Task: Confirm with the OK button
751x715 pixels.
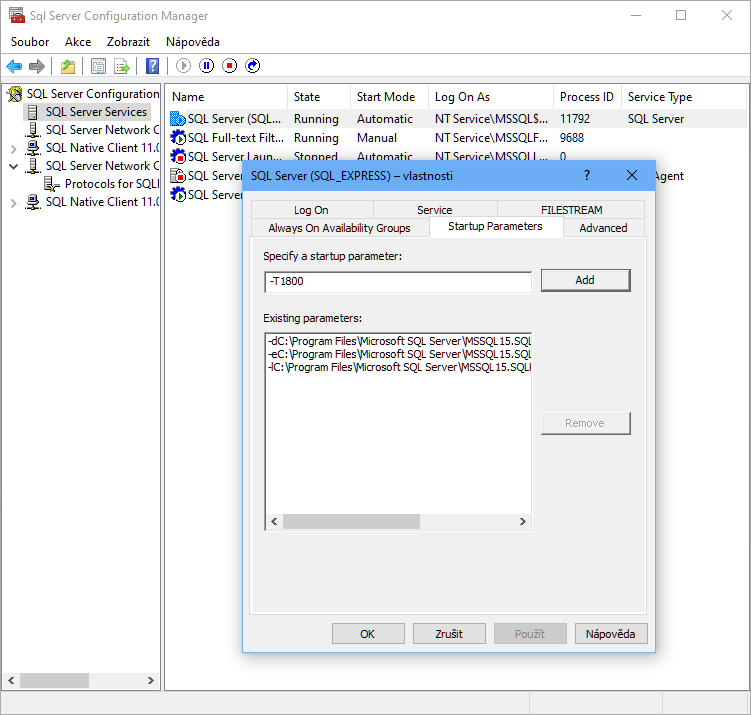Action: pyautogui.click(x=368, y=634)
